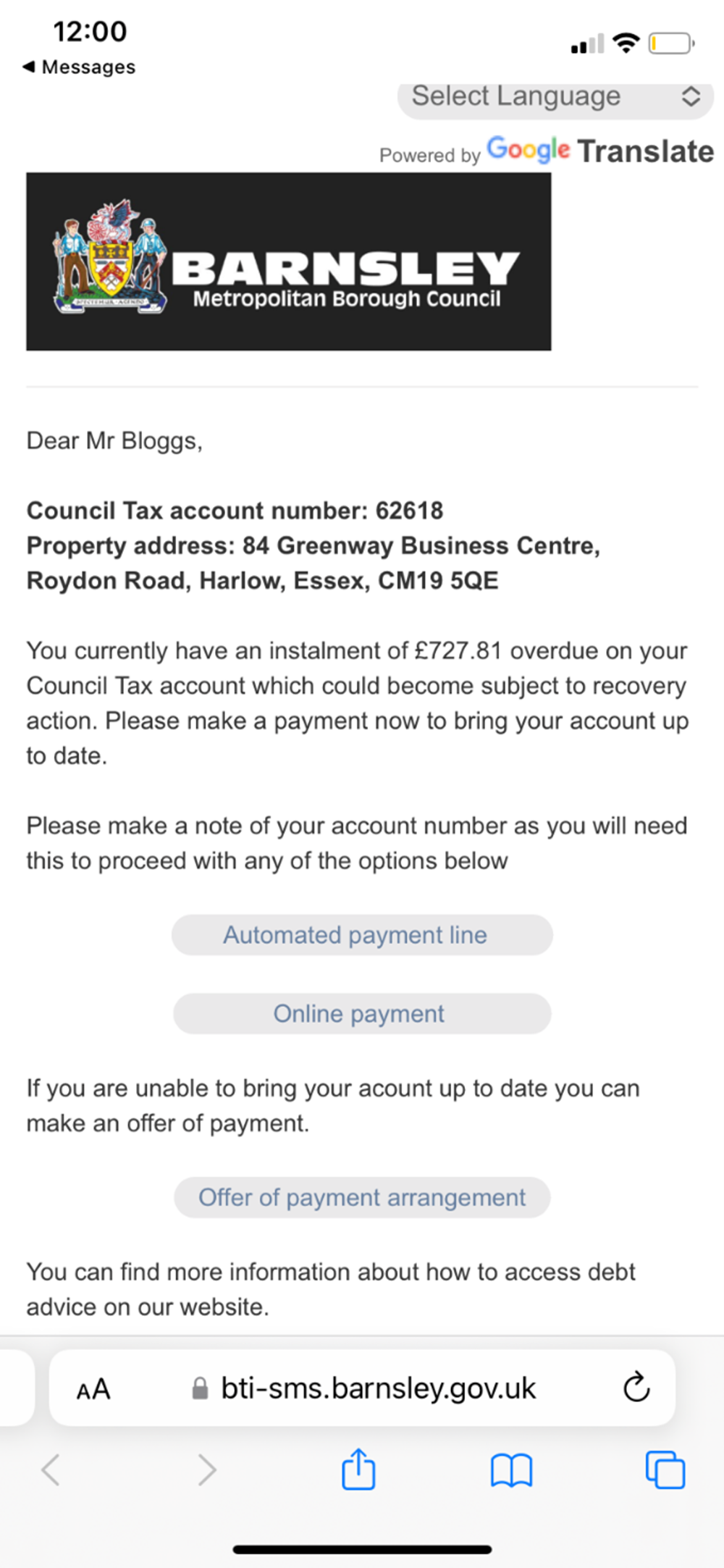The height and width of the screenshot is (1568, 724).
Task: Open the Select Language dropdown
Action: [x=515, y=96]
